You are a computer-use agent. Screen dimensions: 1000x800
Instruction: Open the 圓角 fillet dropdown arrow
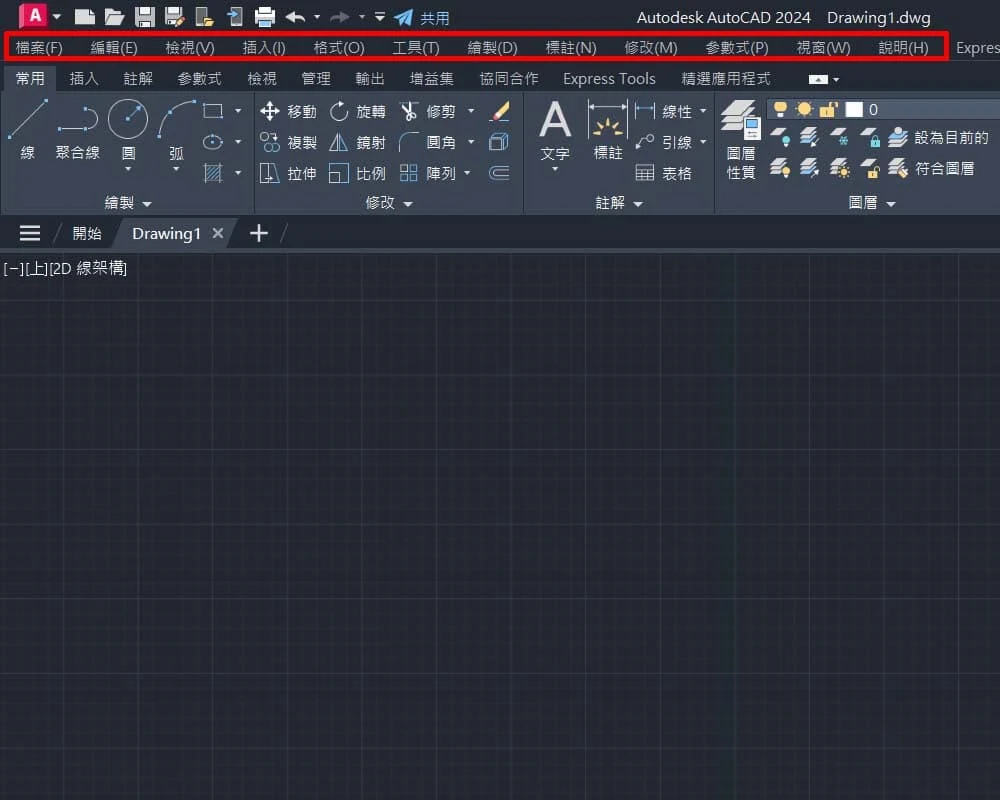click(x=471, y=142)
